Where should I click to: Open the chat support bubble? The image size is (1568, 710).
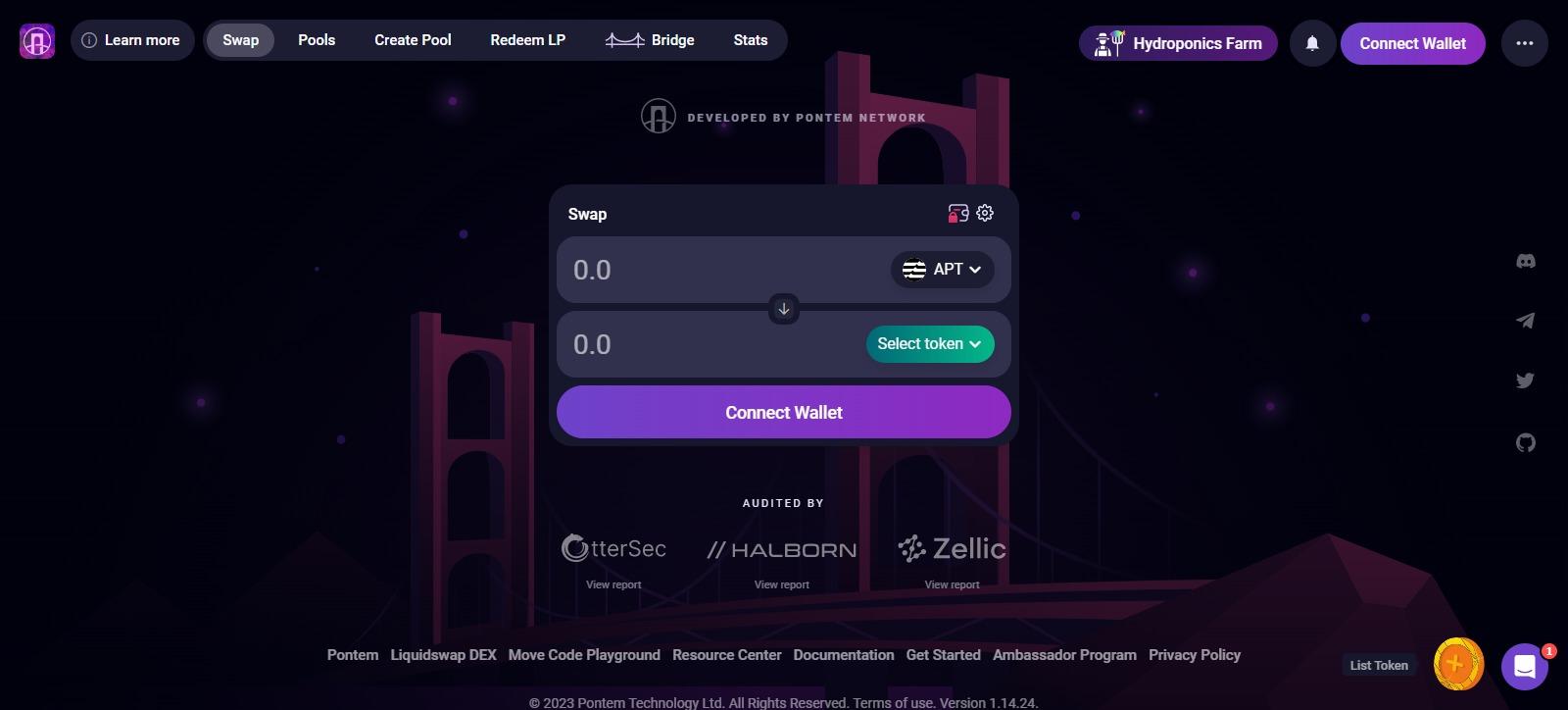(x=1525, y=667)
